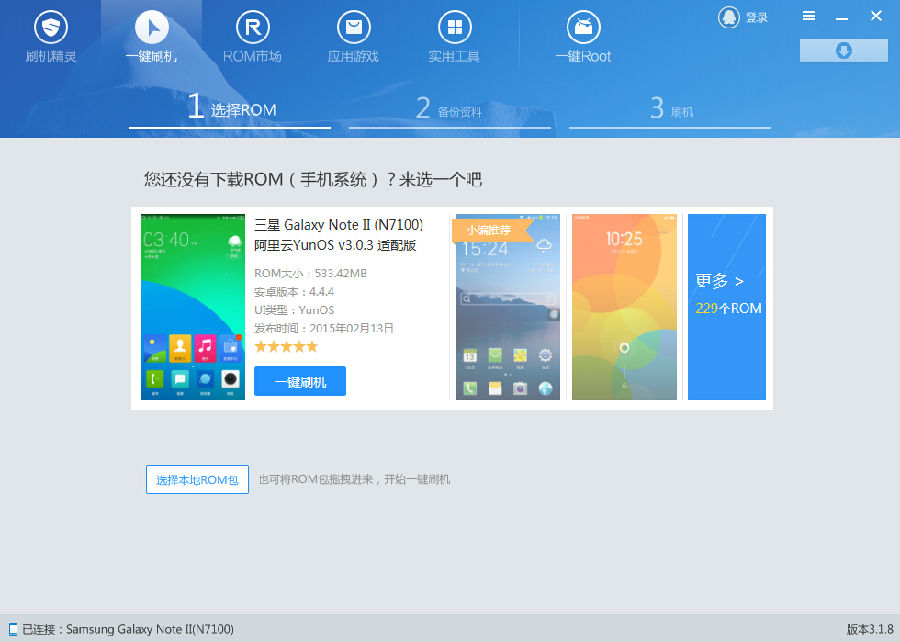
Task: Click the 您还没有下载ROM heading
Action: click(x=313, y=180)
